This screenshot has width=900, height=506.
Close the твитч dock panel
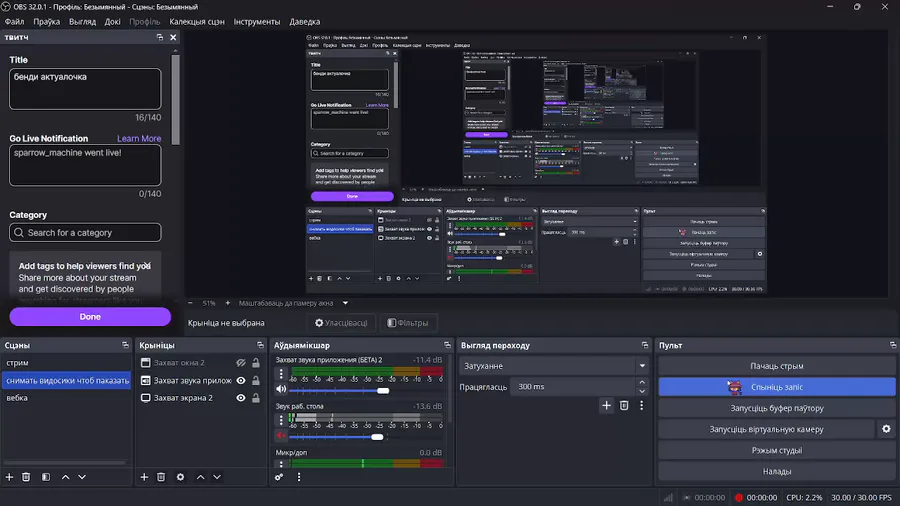pyautogui.click(x=173, y=37)
